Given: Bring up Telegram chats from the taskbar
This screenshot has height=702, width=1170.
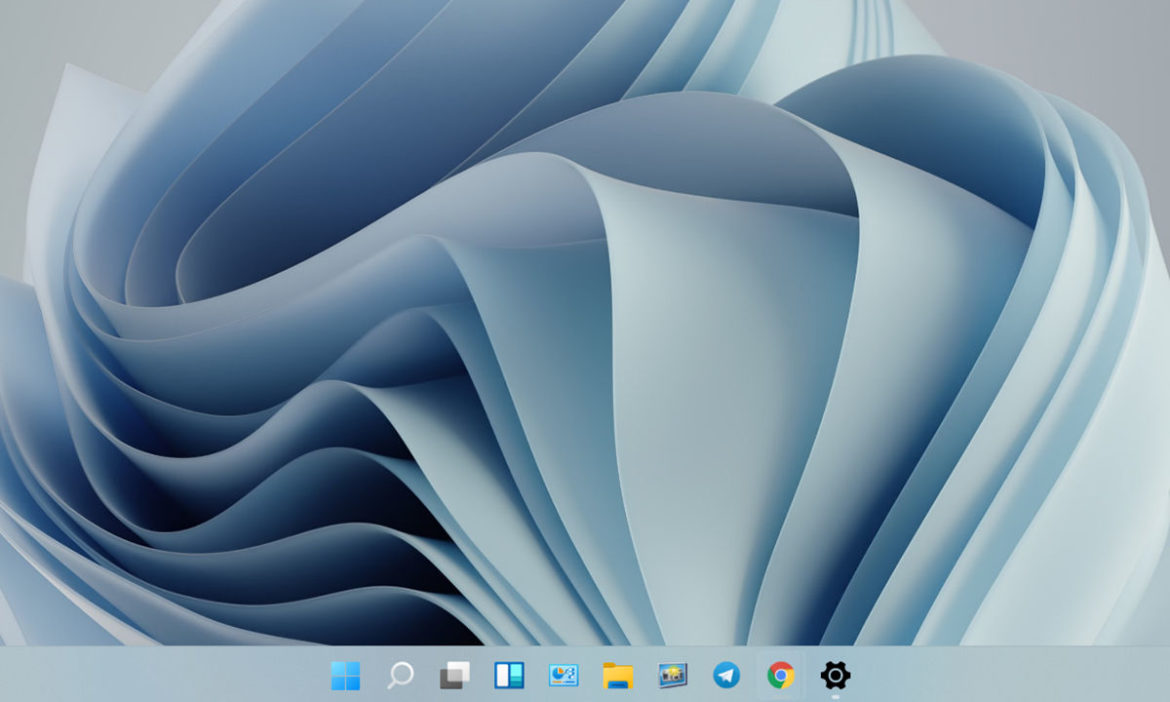Looking at the screenshot, I should (x=727, y=677).
